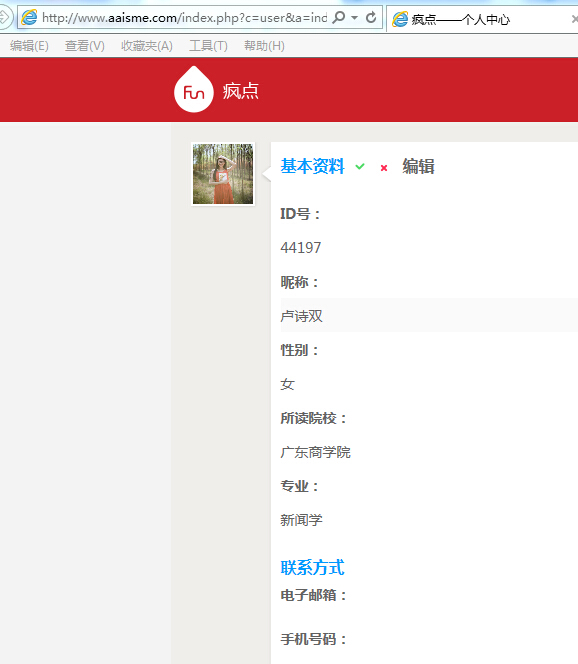This screenshot has height=664, width=578.
Task: Click the school value 广东商学院
Action: [315, 452]
